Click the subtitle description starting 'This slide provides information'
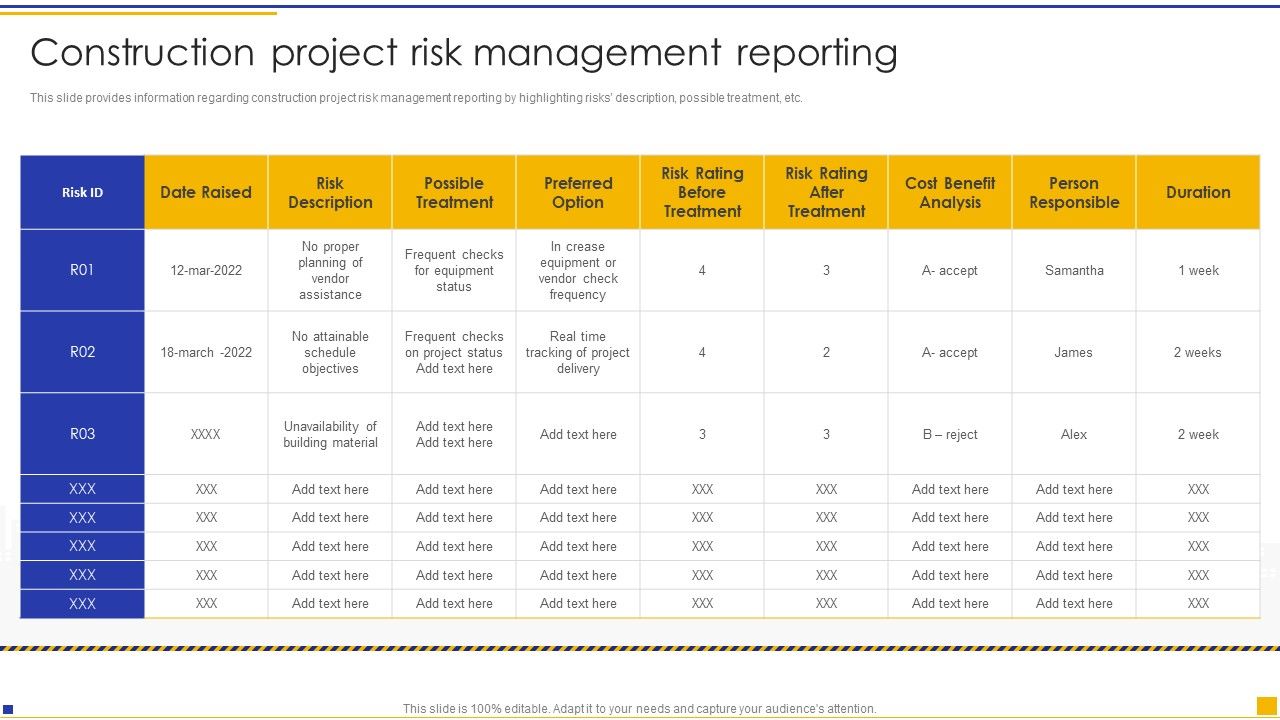The width and height of the screenshot is (1280, 720). 416,98
